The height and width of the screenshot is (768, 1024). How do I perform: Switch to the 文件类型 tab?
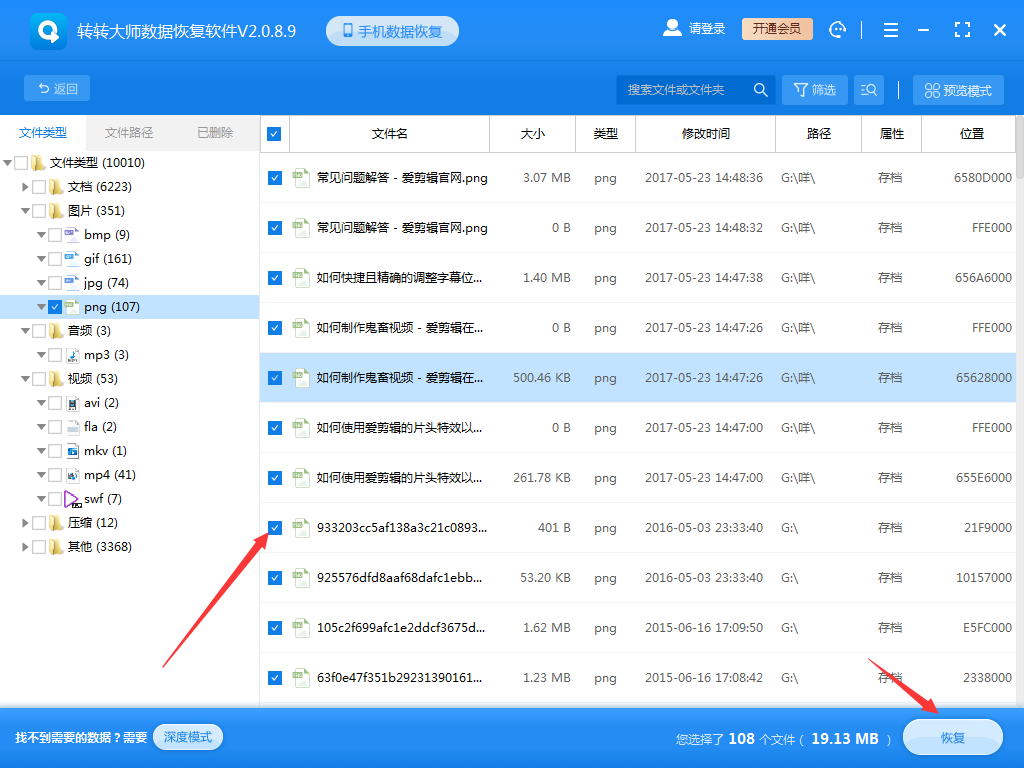pos(43,133)
